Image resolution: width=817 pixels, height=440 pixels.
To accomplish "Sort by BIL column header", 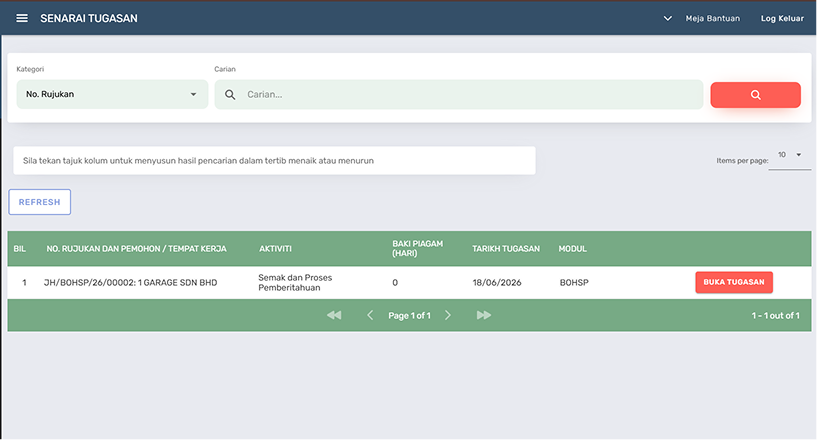I will pos(20,249).
